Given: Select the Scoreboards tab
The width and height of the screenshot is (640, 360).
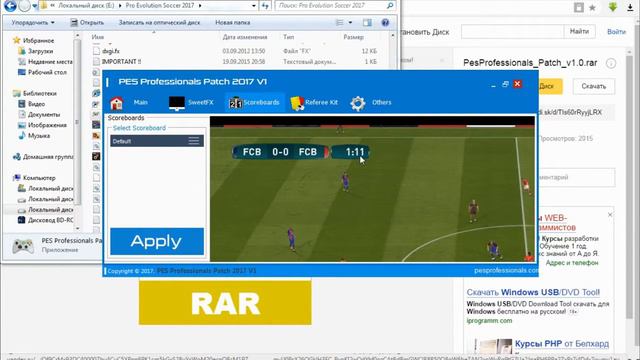Looking at the screenshot, I should pyautogui.click(x=254, y=102).
